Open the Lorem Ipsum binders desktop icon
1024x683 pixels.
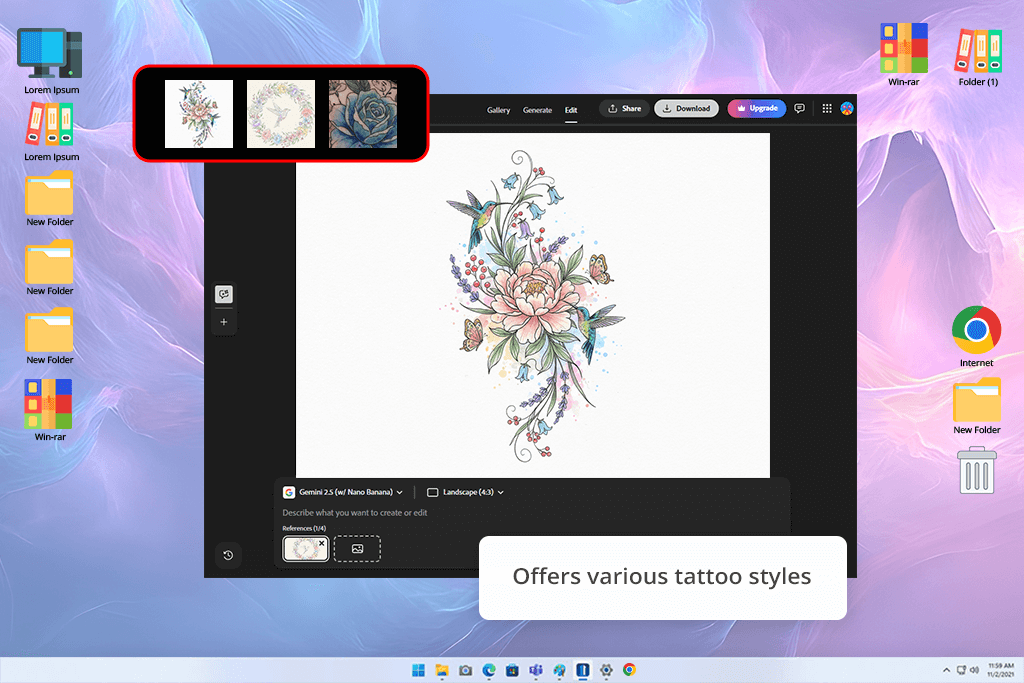[x=51, y=133]
